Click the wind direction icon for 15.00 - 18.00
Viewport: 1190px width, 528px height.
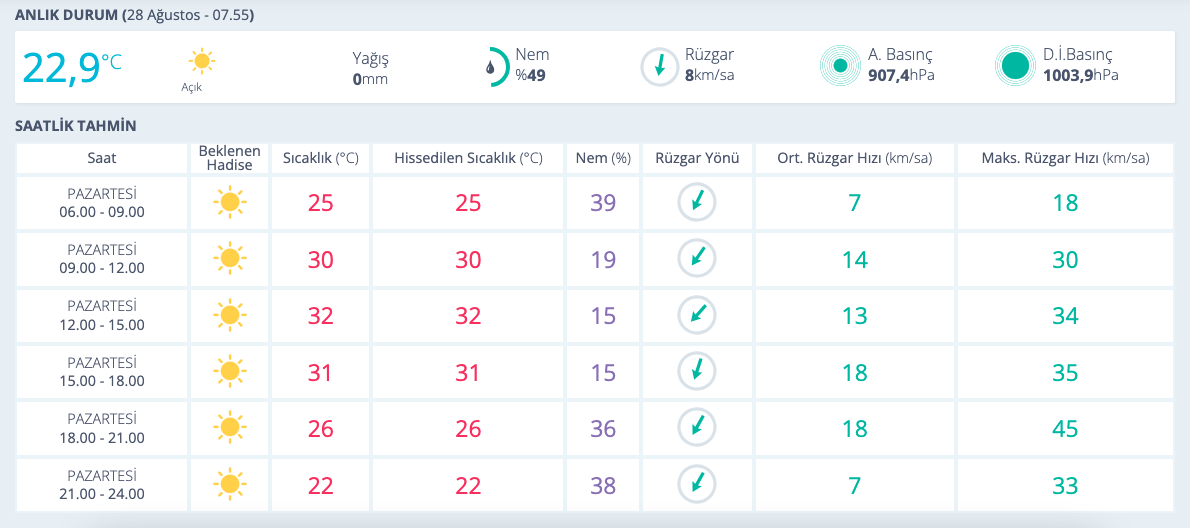pos(697,372)
